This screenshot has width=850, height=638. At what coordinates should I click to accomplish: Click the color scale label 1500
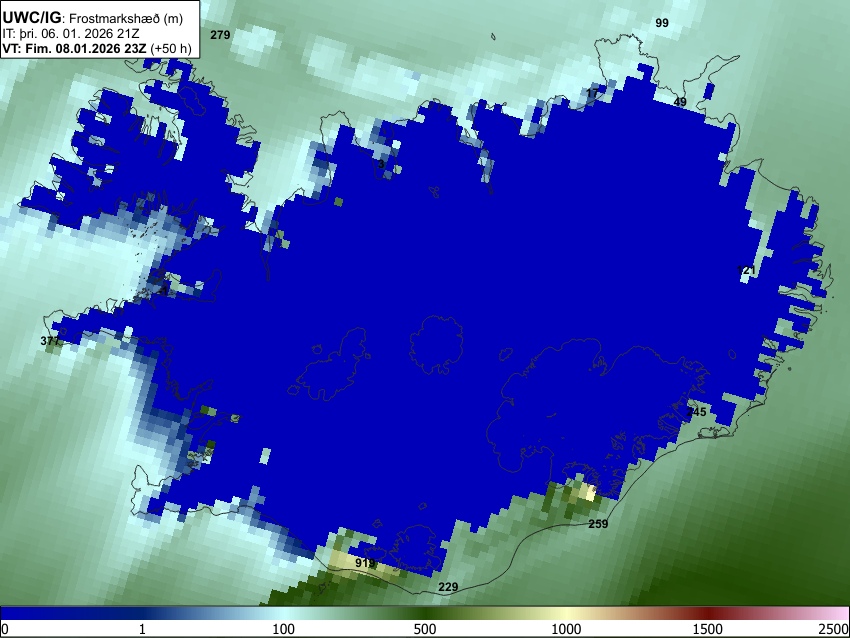pyautogui.click(x=708, y=629)
